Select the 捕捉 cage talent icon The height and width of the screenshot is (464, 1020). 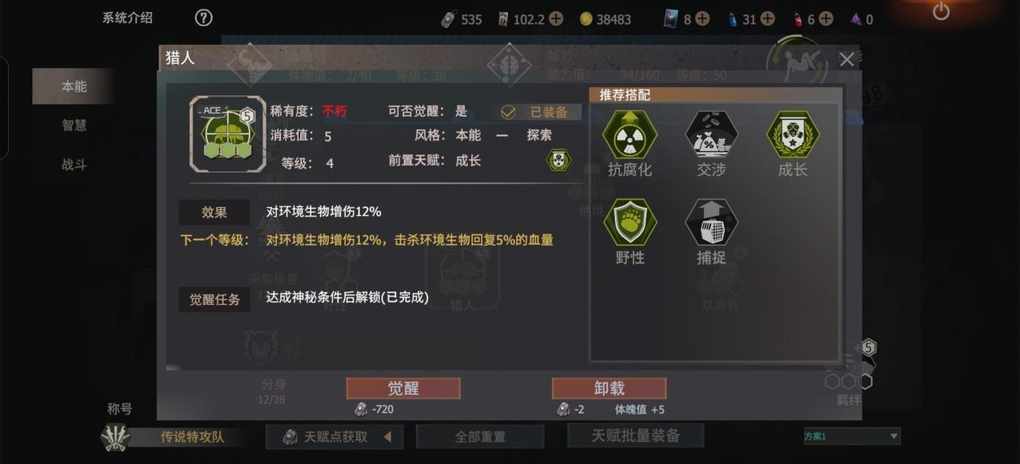coord(711,223)
